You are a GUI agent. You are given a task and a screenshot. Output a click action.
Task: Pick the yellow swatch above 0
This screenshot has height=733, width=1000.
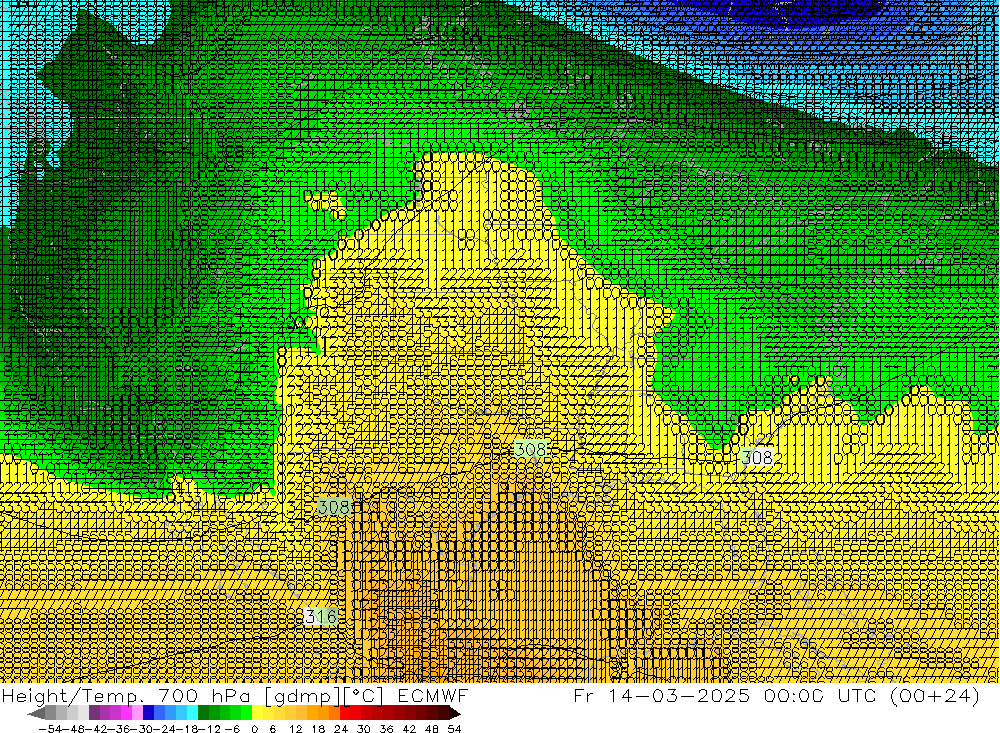pyautogui.click(x=258, y=713)
